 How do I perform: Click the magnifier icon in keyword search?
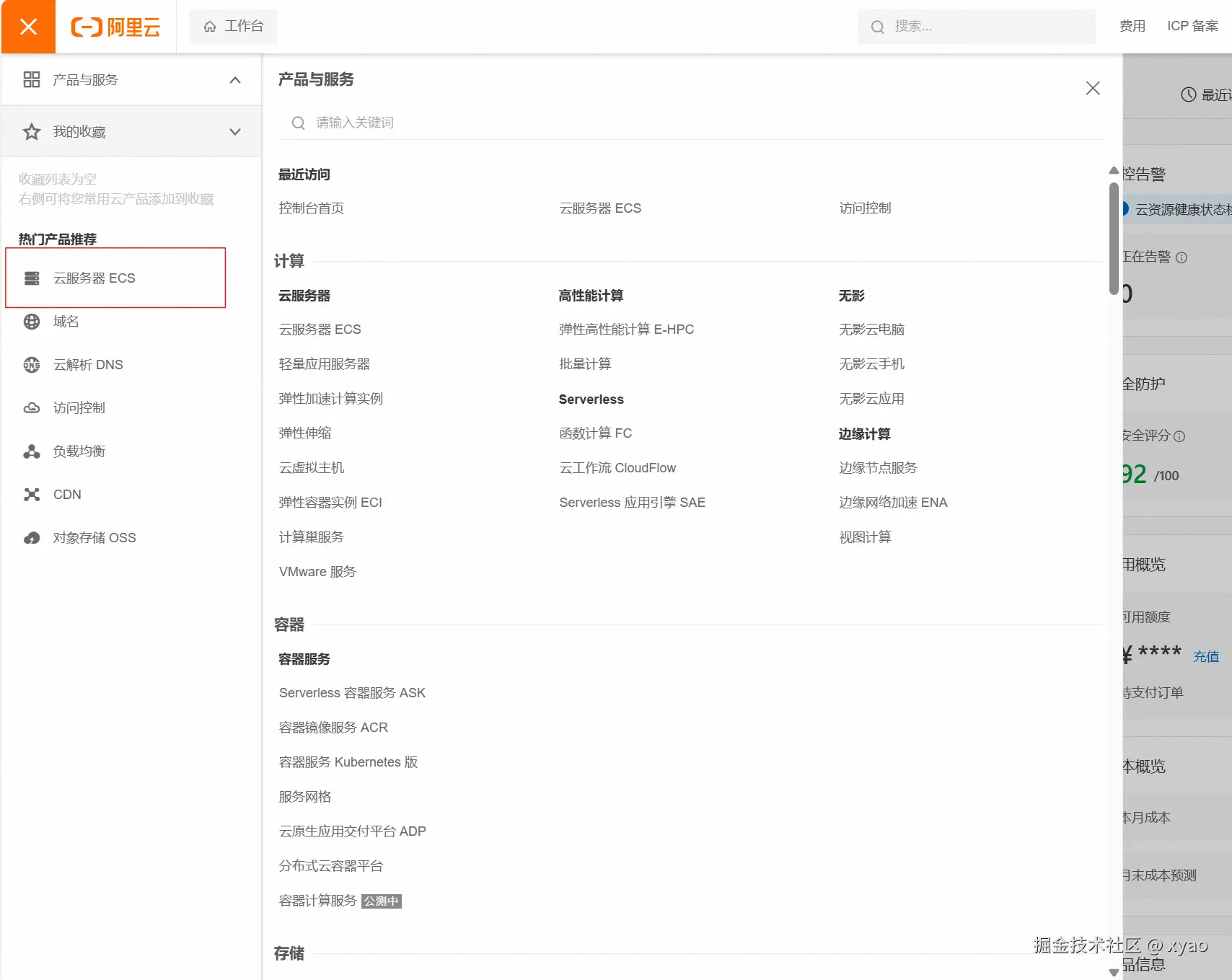coord(298,123)
